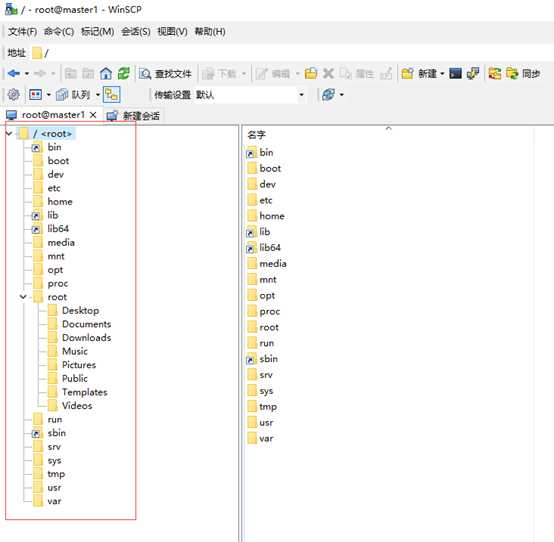Click the session view icon beside the gear
554x542 pixels.
pos(35,95)
